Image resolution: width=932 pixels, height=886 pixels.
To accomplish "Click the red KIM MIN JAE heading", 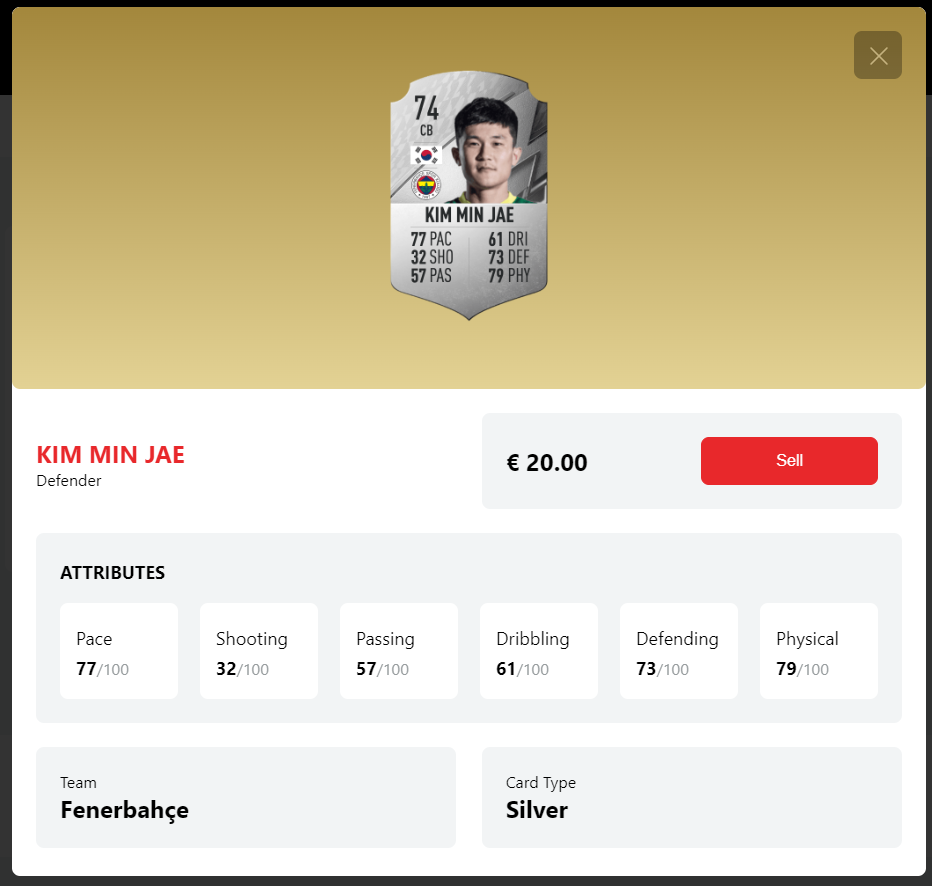I will [111, 455].
